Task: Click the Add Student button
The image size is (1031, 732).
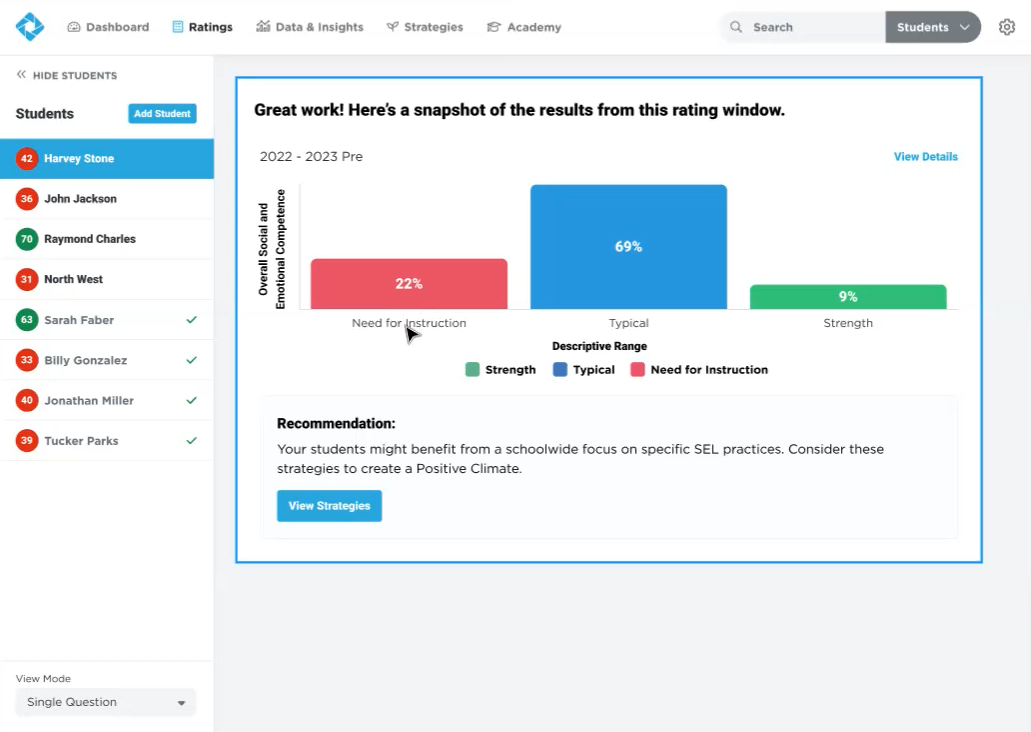Action: click(162, 114)
